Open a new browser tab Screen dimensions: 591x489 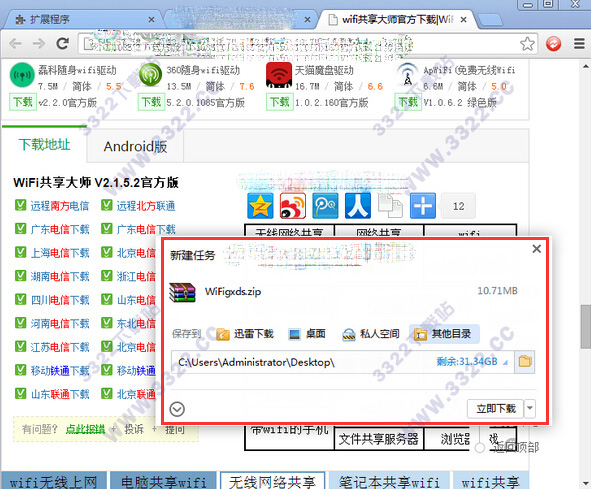[x=490, y=20]
